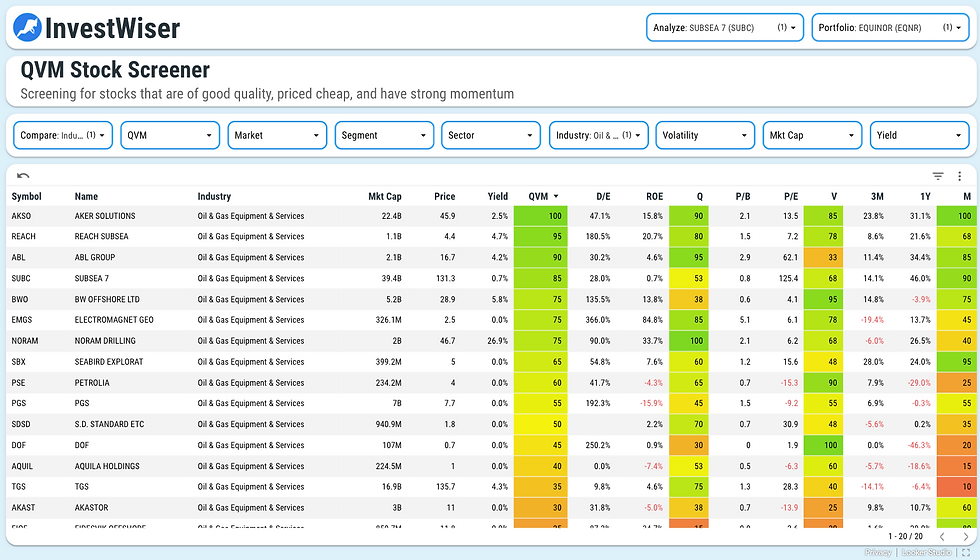The height and width of the screenshot is (560, 980).
Task: Click SUBSEA 7 P/E value 125.4
Action: click(788, 279)
